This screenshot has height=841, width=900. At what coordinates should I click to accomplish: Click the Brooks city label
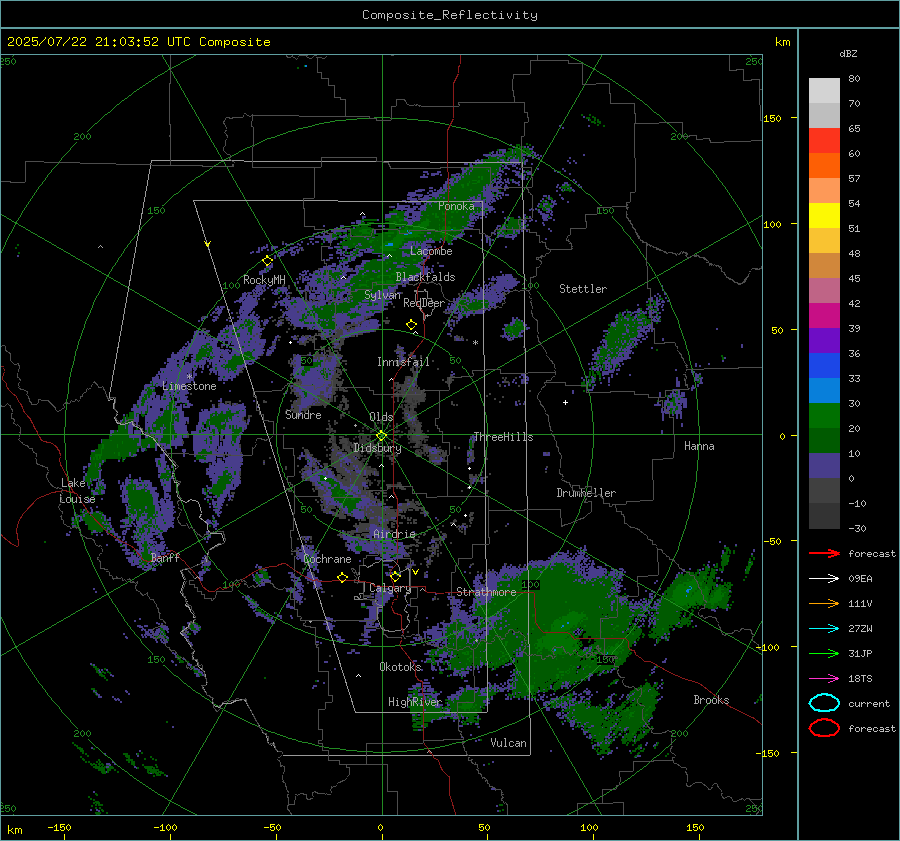[711, 700]
